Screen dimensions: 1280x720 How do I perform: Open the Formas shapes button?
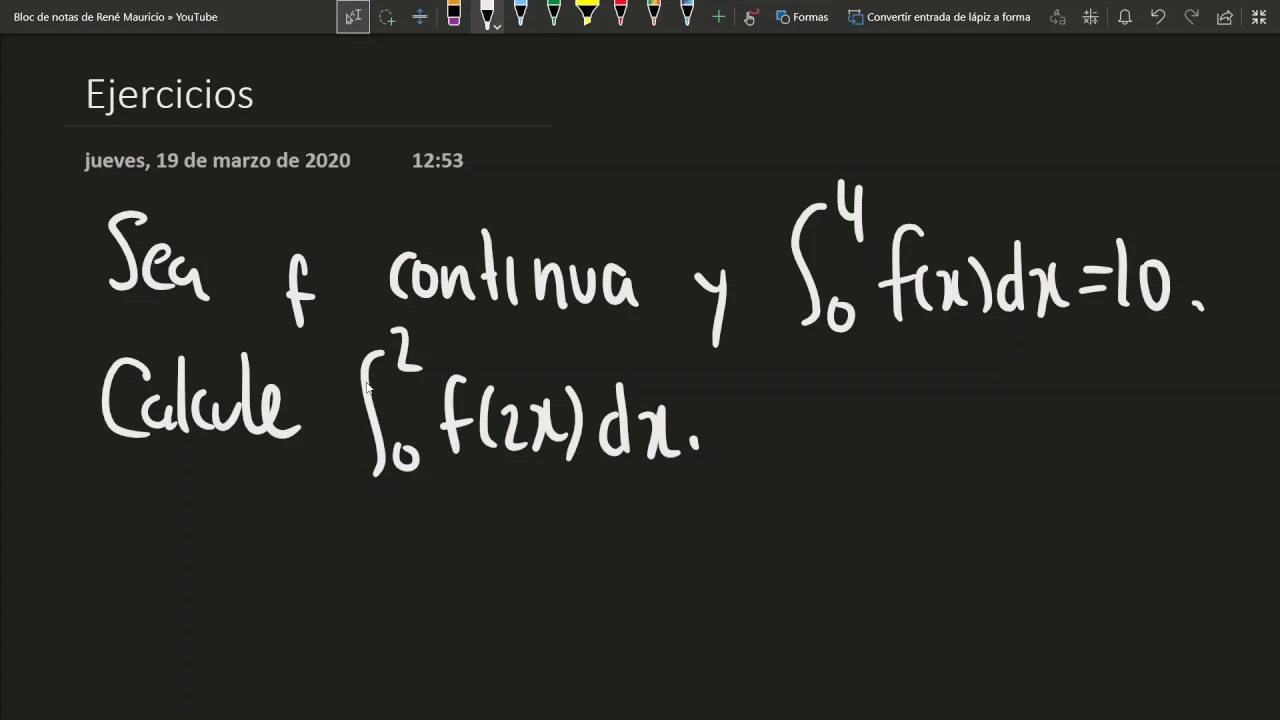[x=802, y=17]
